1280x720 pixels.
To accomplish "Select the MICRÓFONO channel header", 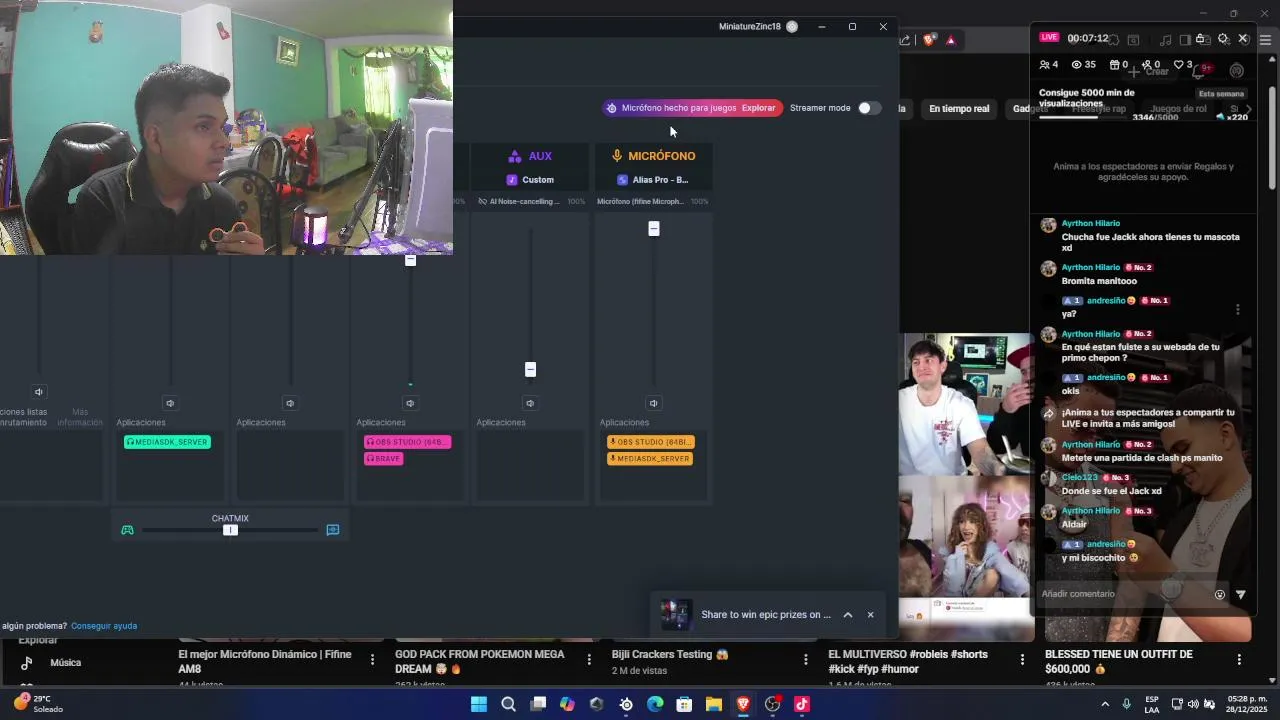I will [x=653, y=156].
